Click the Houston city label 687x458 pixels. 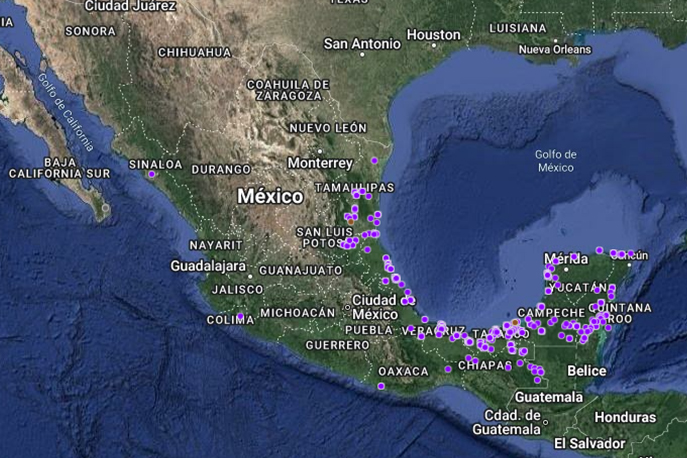coord(434,35)
